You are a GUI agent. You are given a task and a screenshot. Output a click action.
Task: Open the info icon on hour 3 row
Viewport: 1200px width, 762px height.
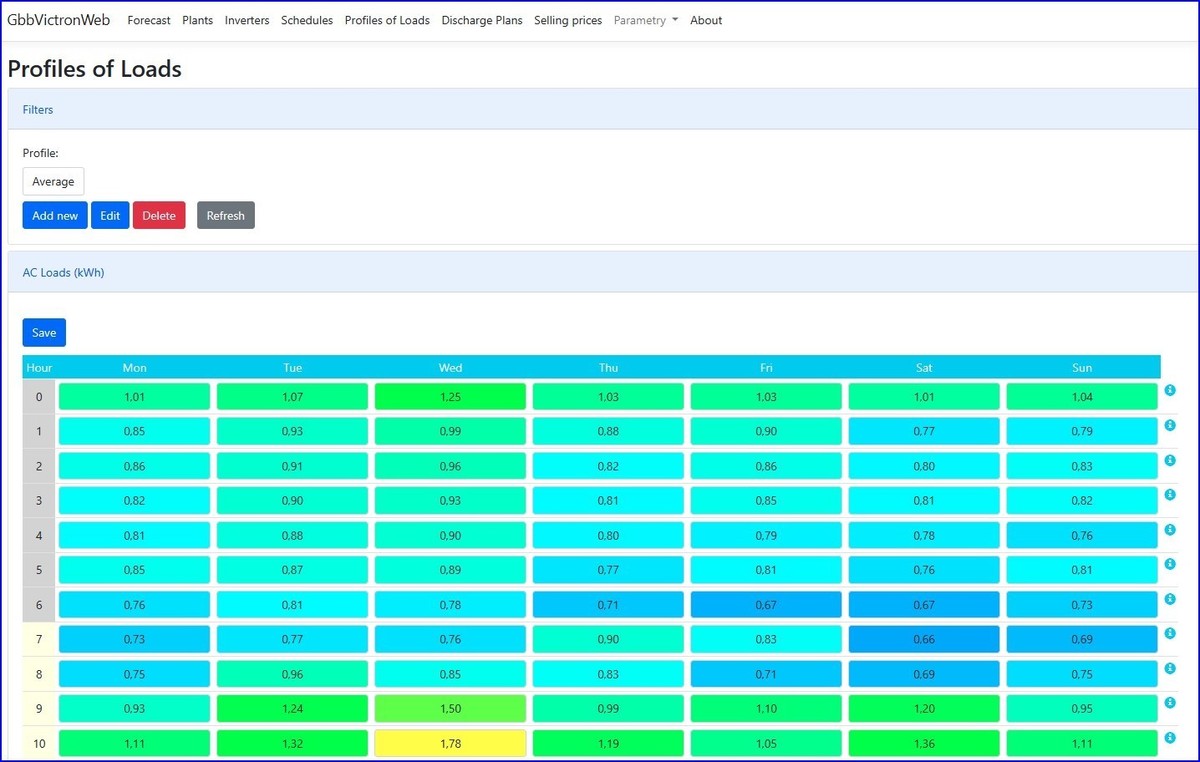tap(1170, 495)
